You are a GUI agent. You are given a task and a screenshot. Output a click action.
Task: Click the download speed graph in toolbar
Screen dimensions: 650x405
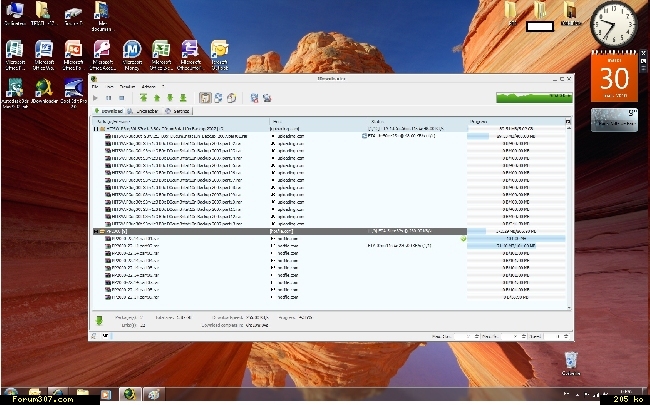(534, 98)
